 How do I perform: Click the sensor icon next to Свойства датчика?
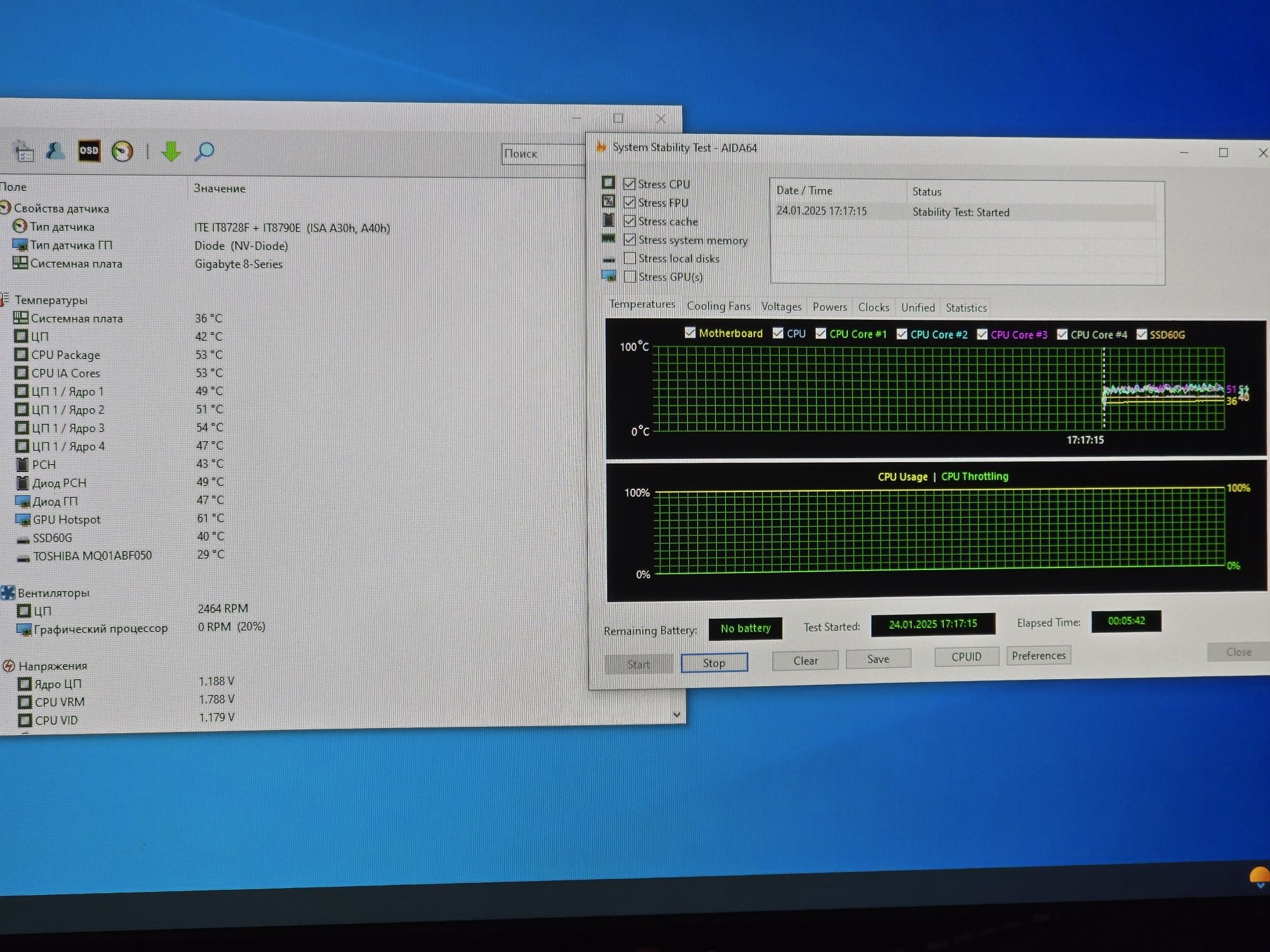click(x=6, y=208)
